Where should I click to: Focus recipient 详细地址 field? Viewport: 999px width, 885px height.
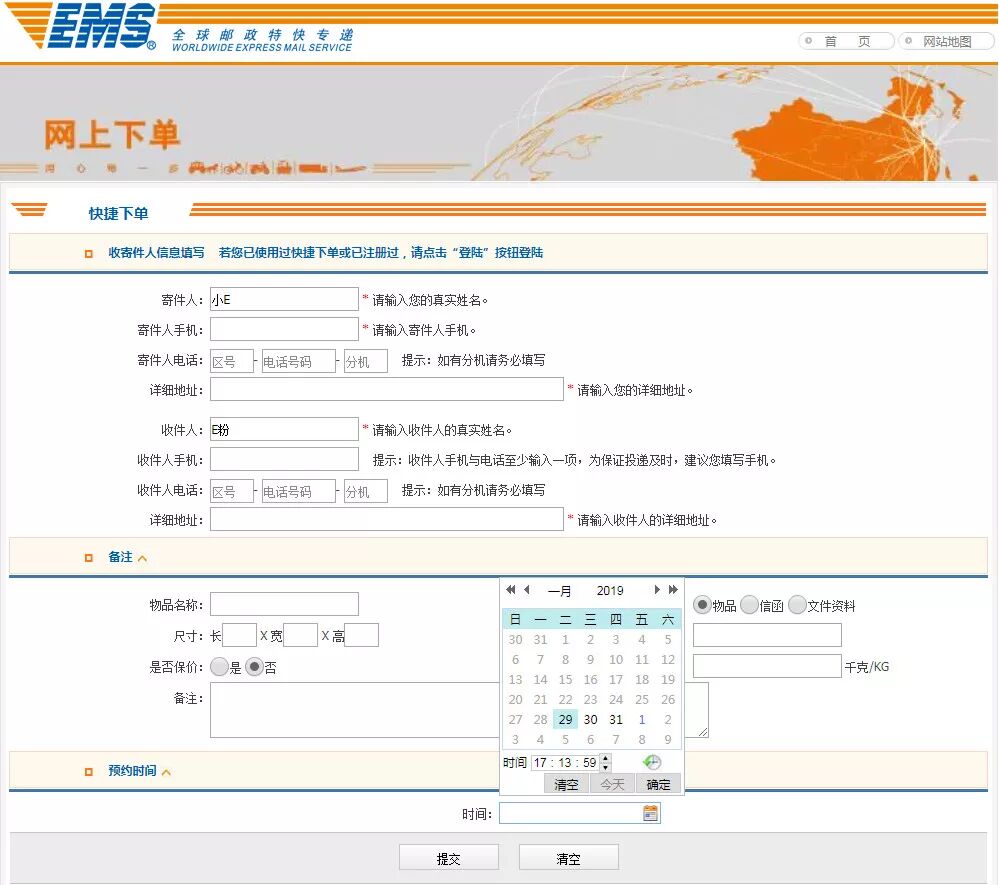[x=387, y=519]
